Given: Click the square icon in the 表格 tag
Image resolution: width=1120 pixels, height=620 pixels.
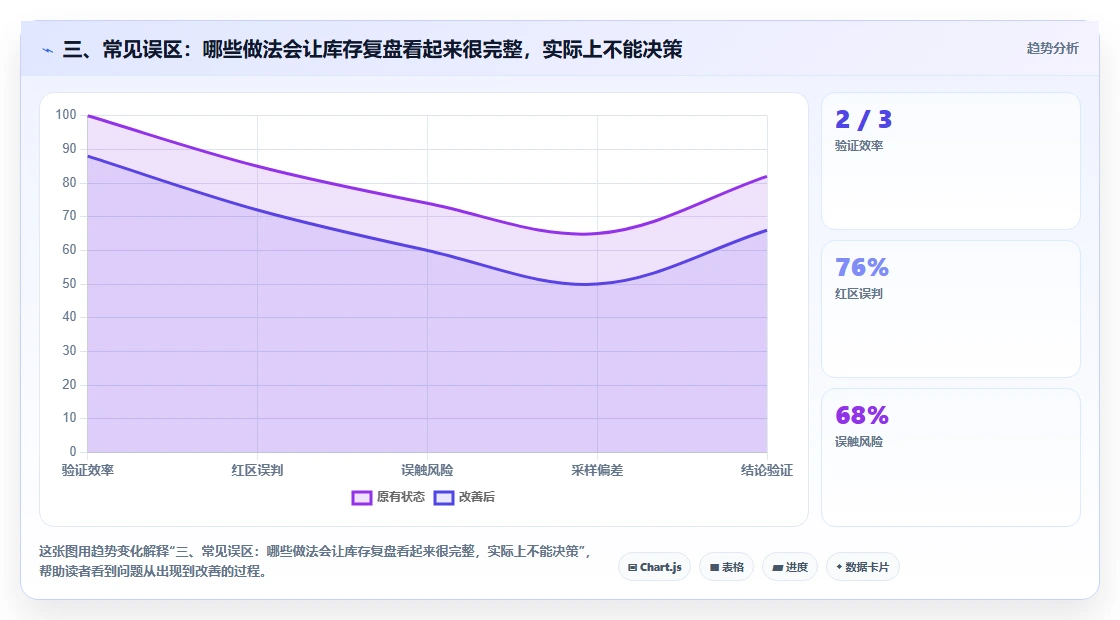Looking at the screenshot, I should pyautogui.click(x=714, y=568).
